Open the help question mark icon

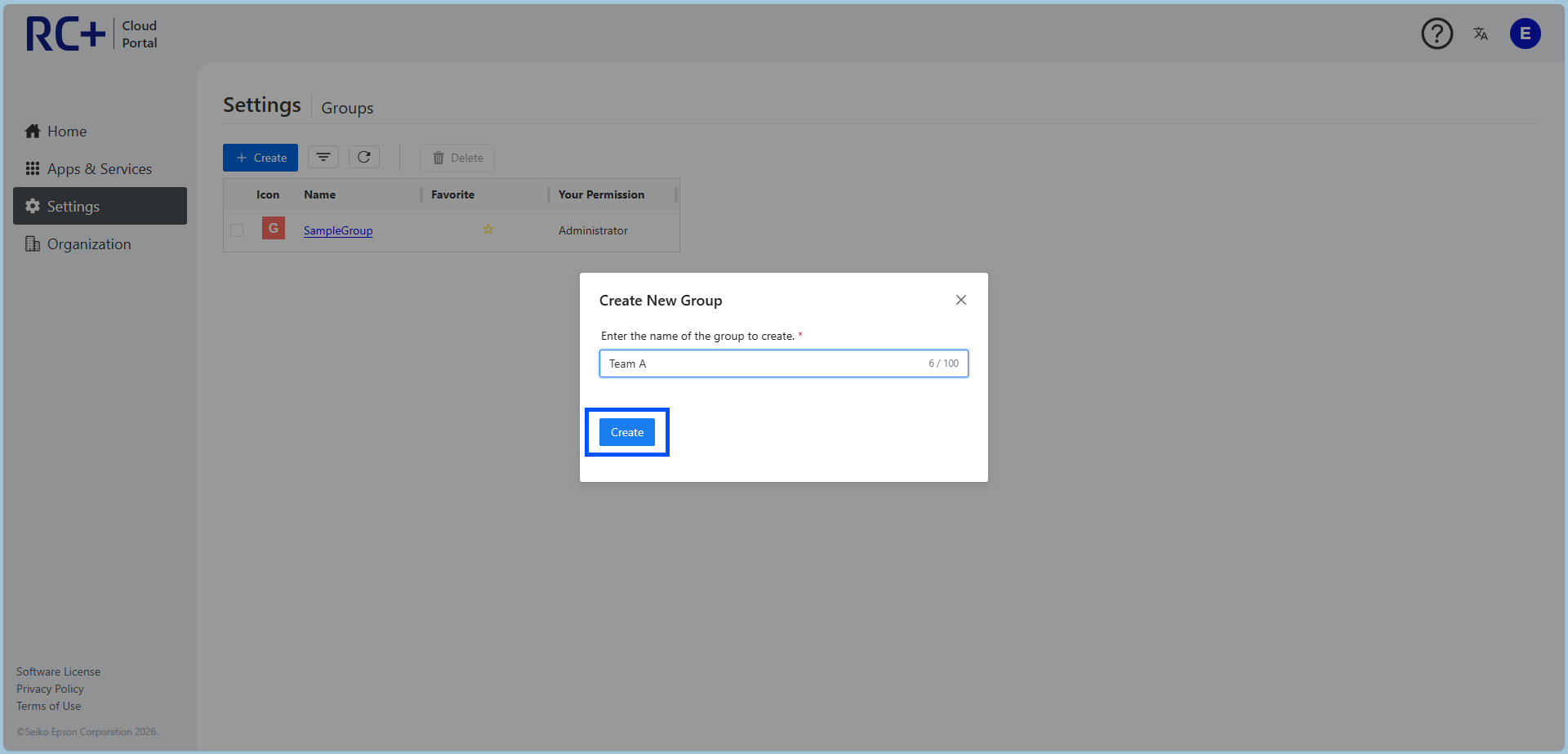(1437, 33)
